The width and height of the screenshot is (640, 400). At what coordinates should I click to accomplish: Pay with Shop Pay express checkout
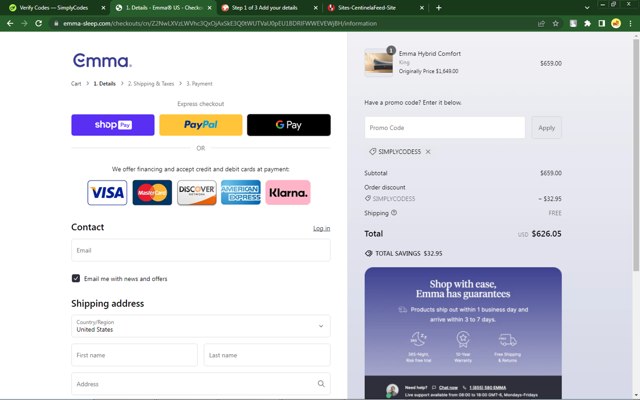point(113,125)
